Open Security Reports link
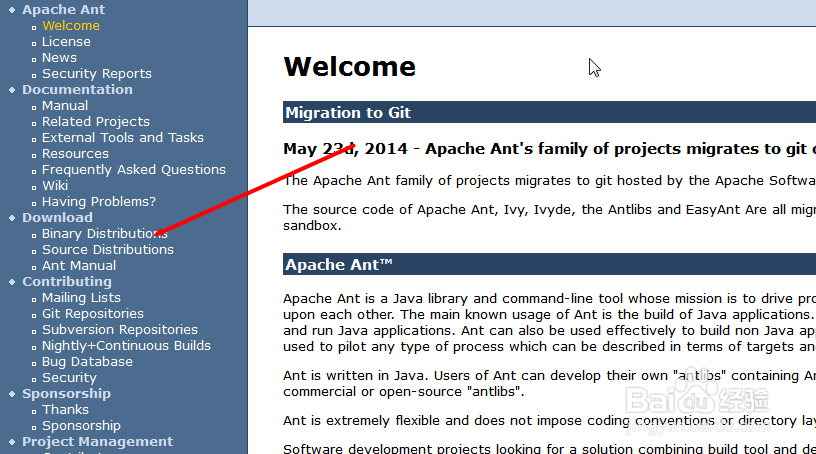This screenshot has height=454, width=816. [x=97, y=74]
